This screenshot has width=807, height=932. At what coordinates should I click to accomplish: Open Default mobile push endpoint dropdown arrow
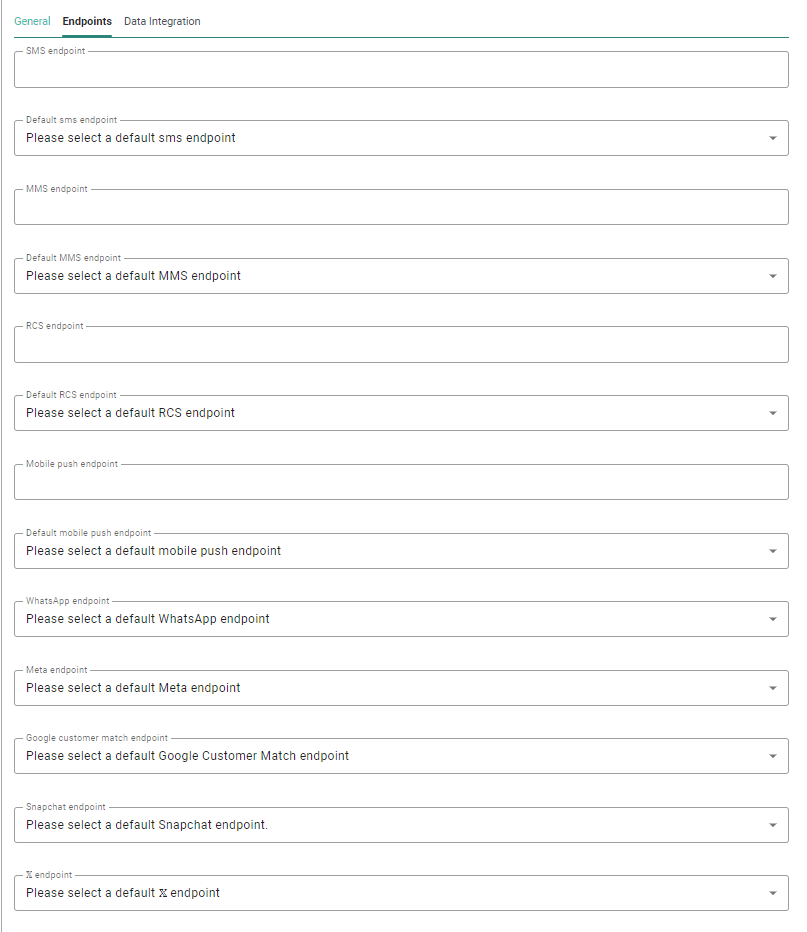[x=772, y=551]
